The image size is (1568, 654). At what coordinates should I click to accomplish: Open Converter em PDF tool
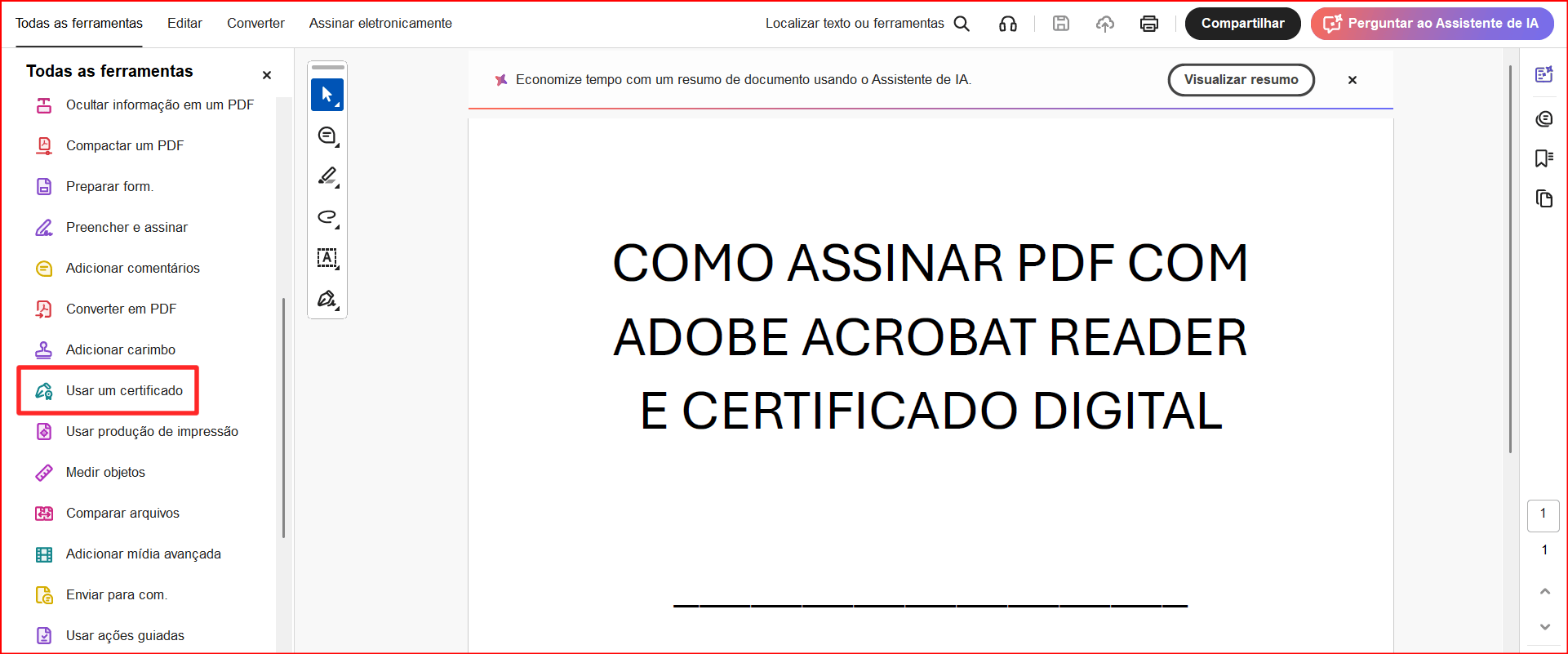[105, 309]
